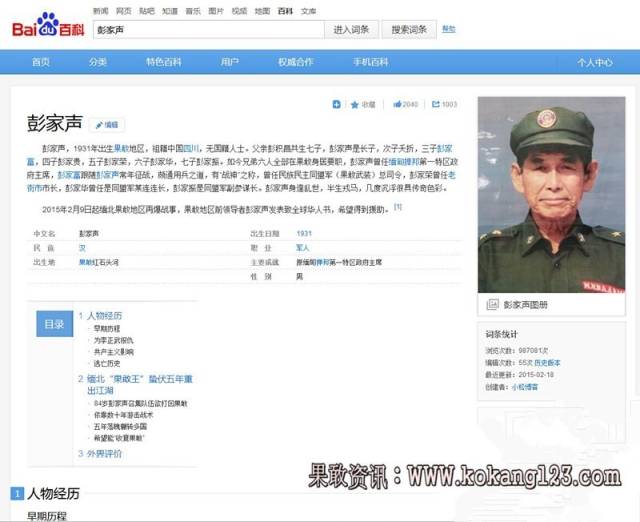
Task: Click the section 1 number badge
Action: click(17, 494)
